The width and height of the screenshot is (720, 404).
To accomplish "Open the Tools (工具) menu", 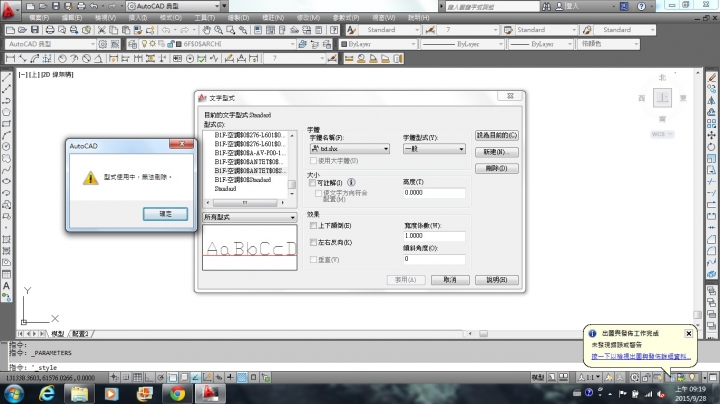I will pyautogui.click(x=205, y=18).
